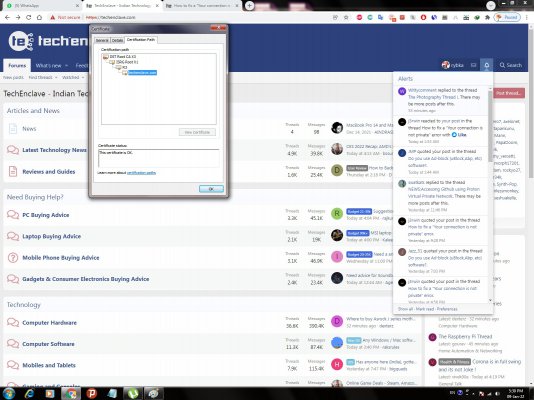The width and height of the screenshot is (534, 400).
Task: Open Reviews and Guides forum
Action: 49,172
